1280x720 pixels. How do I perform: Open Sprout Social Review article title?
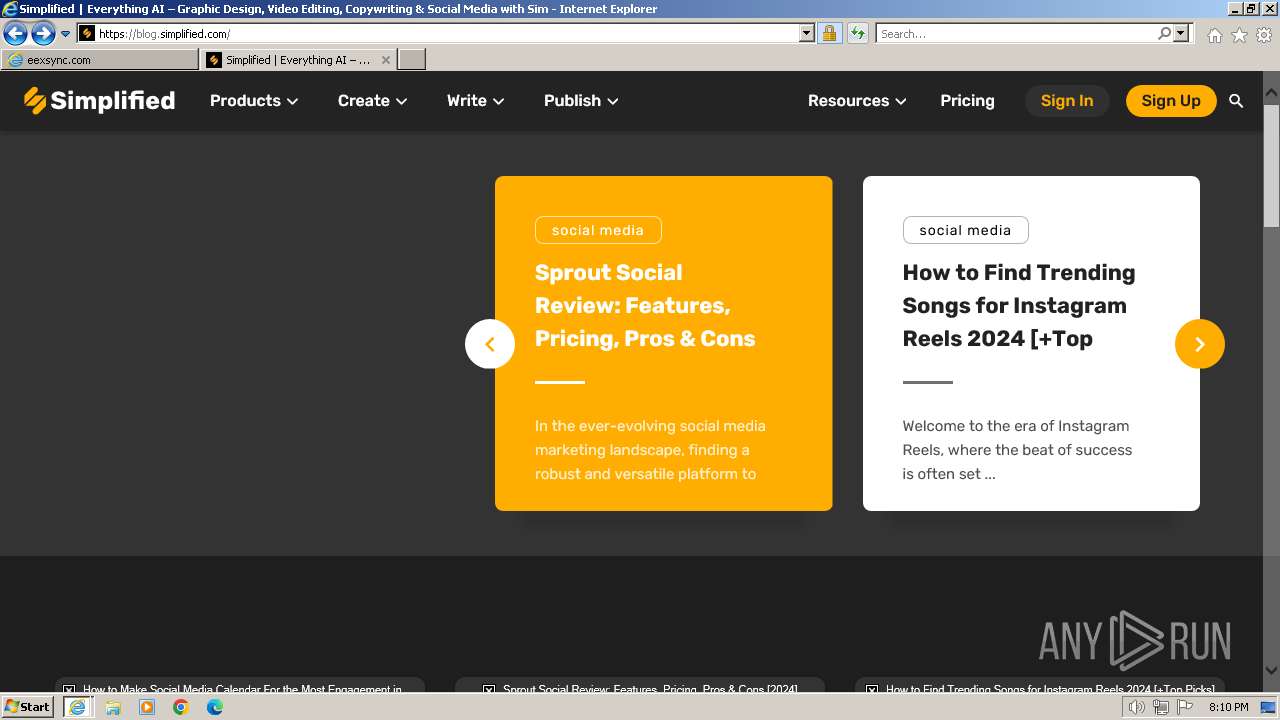click(645, 305)
